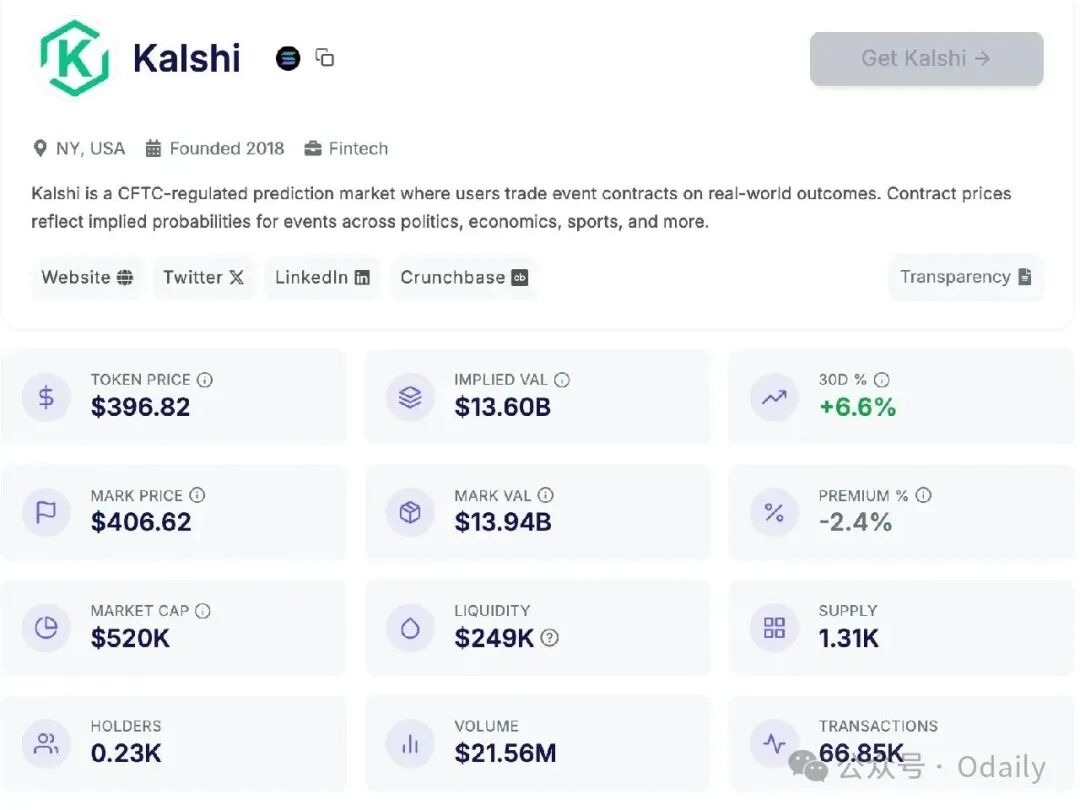
Task: Open the Crunchbase profile link
Action: pos(464,277)
